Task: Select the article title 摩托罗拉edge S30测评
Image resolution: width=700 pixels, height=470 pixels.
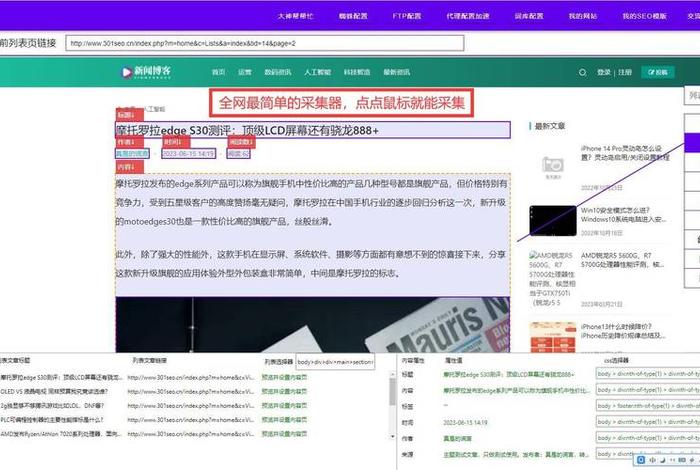Action: pyautogui.click(x=312, y=130)
